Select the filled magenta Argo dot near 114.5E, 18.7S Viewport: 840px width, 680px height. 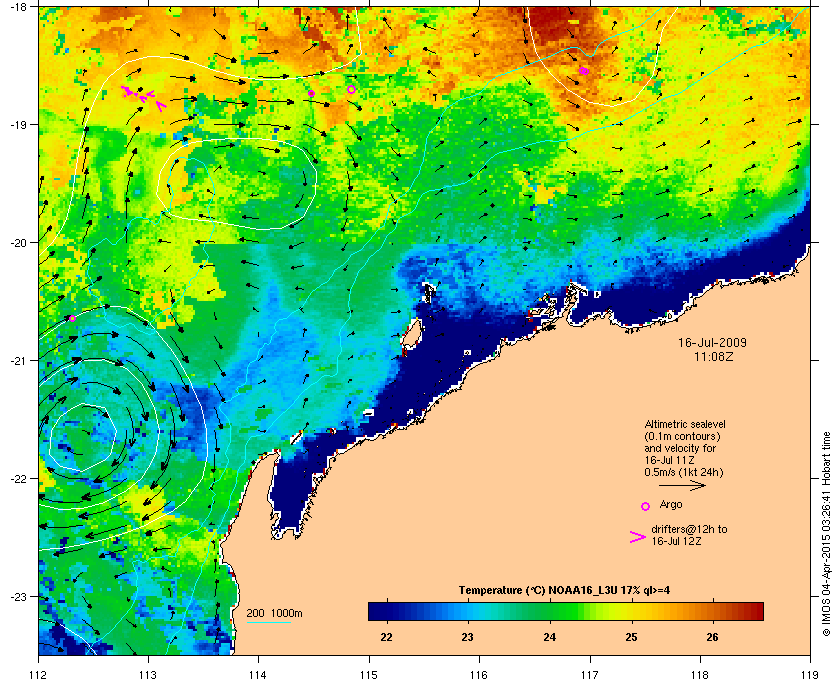point(311,93)
